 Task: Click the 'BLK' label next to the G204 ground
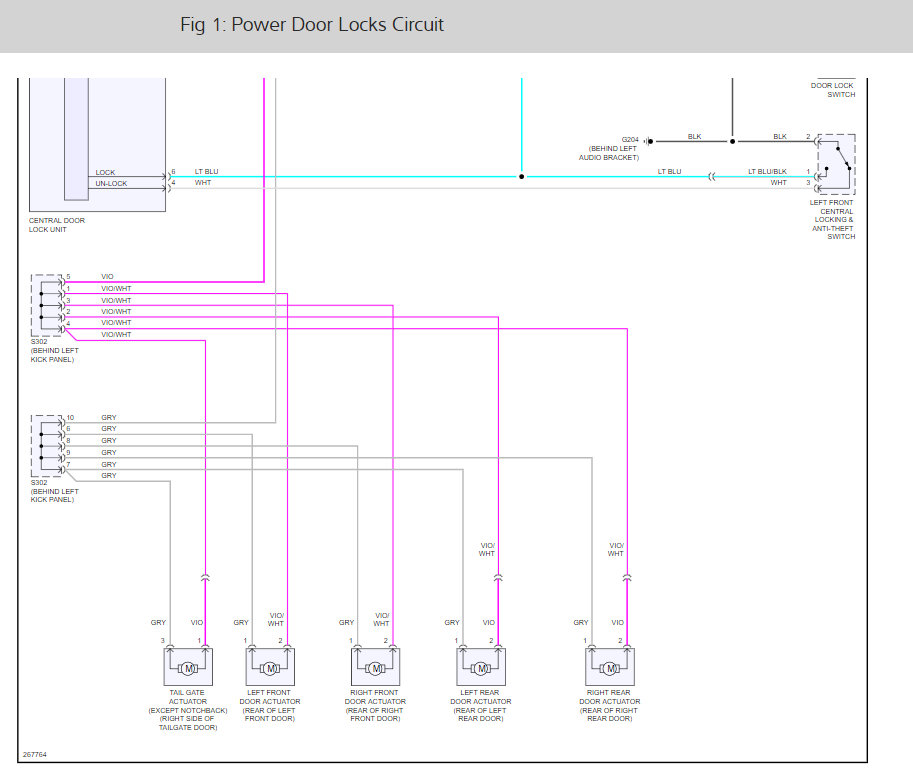pyautogui.click(x=695, y=136)
